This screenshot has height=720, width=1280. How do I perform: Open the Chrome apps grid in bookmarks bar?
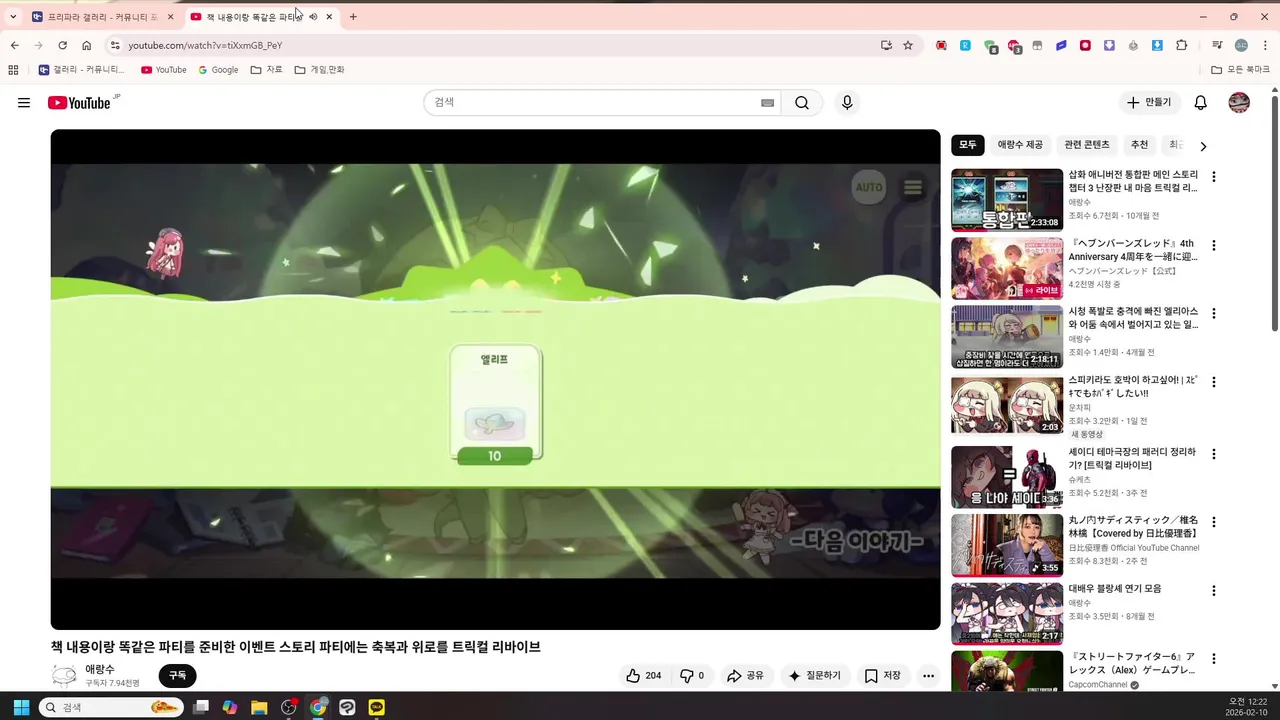13,70
